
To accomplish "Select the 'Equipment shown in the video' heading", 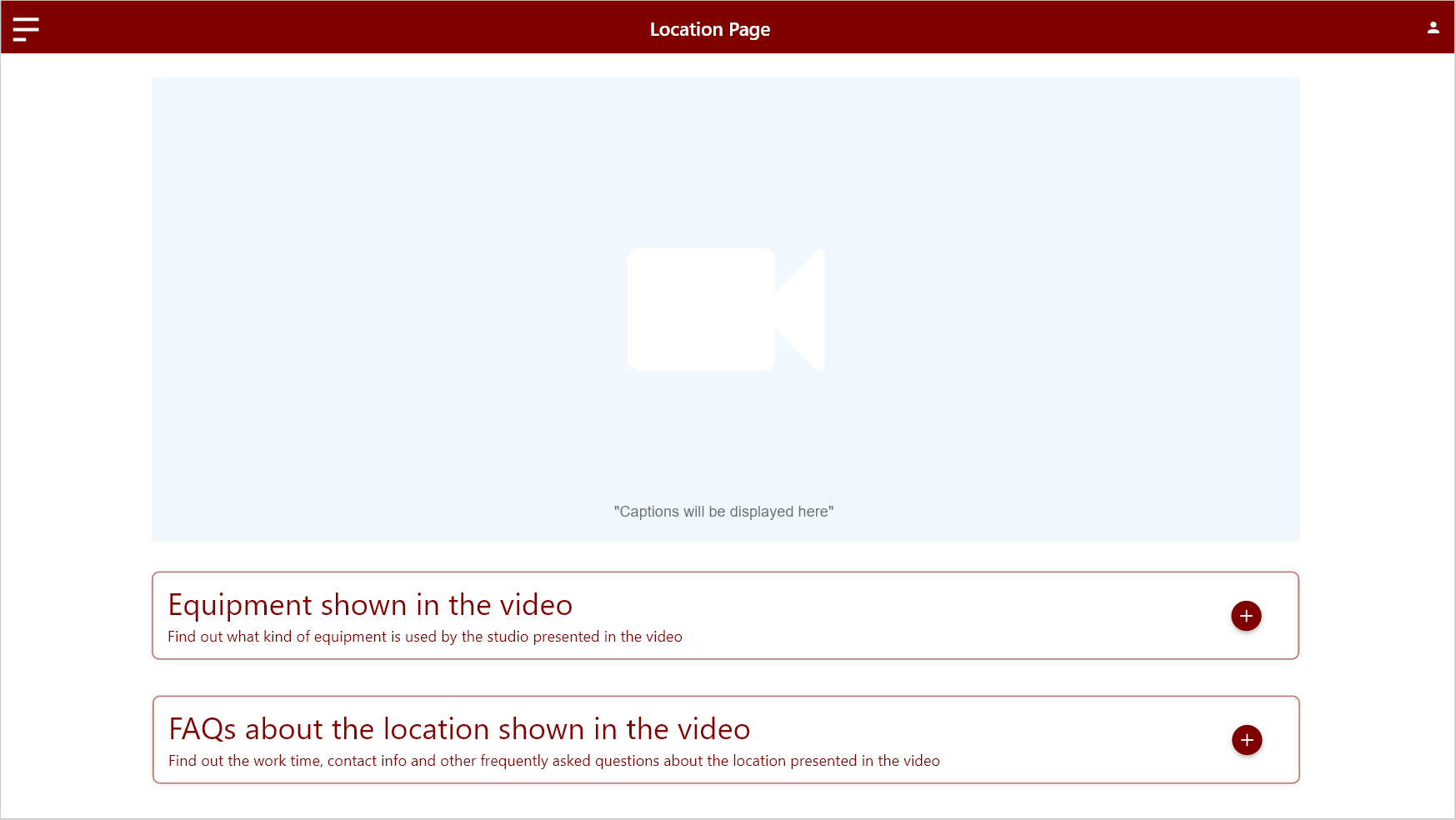I will coord(370,605).
